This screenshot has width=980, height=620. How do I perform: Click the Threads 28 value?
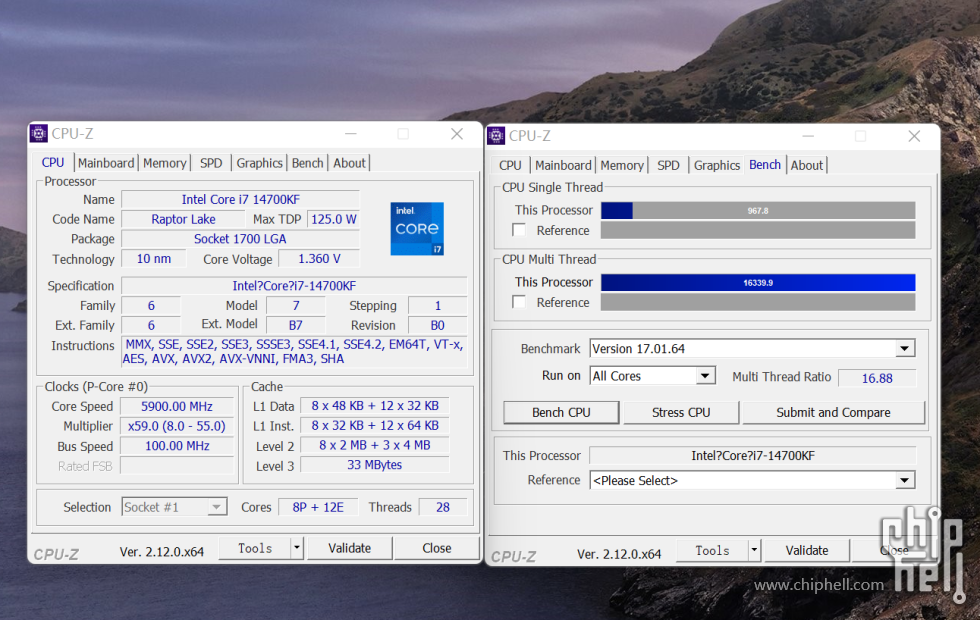point(443,507)
